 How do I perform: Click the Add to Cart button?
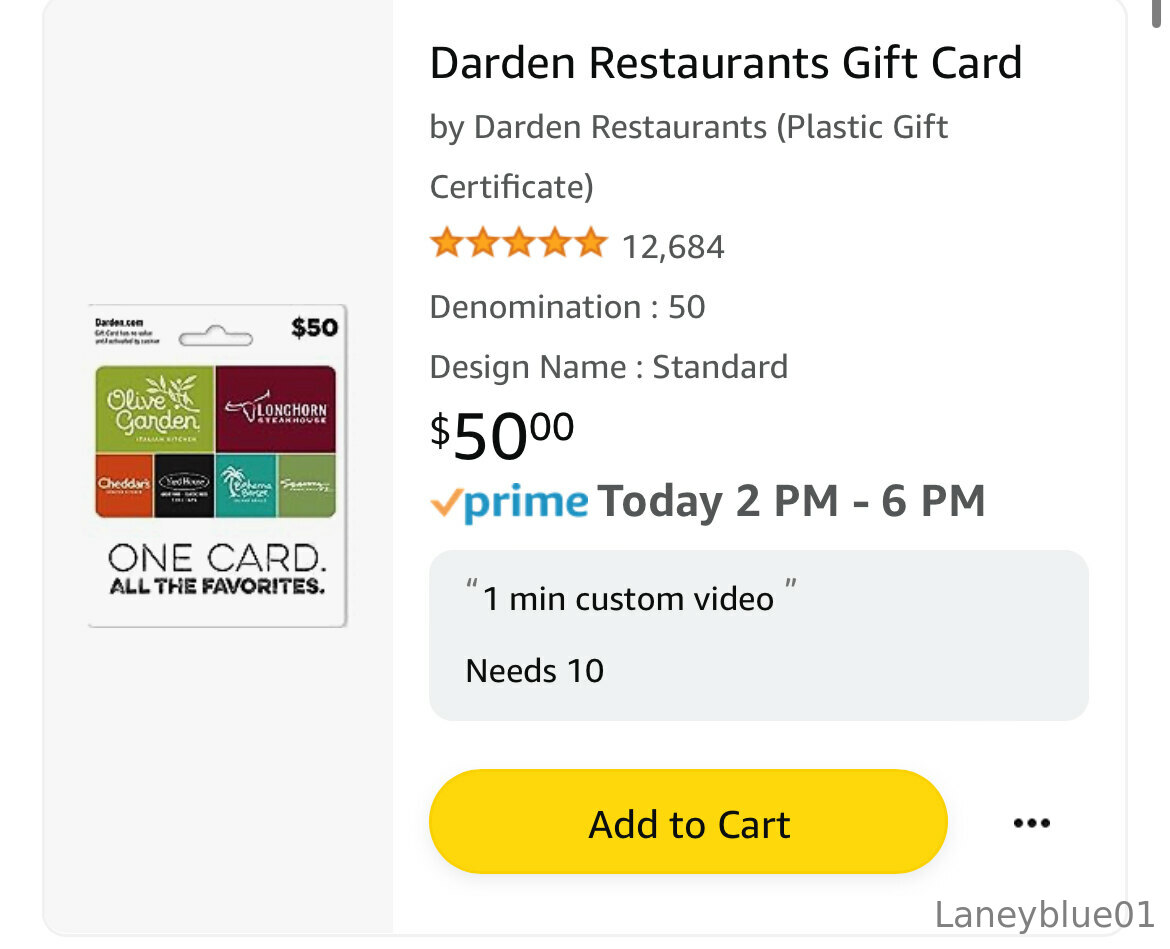click(688, 821)
